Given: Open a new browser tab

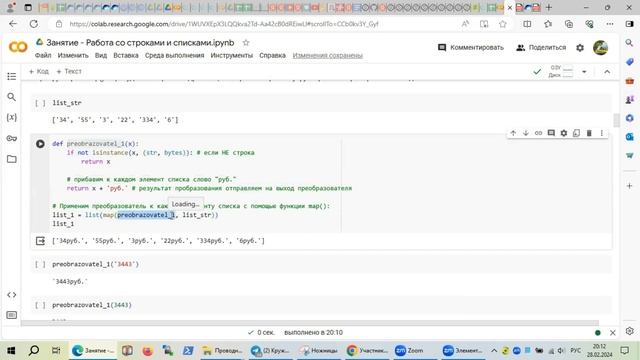Looking at the screenshot, I should (x=549, y=7).
